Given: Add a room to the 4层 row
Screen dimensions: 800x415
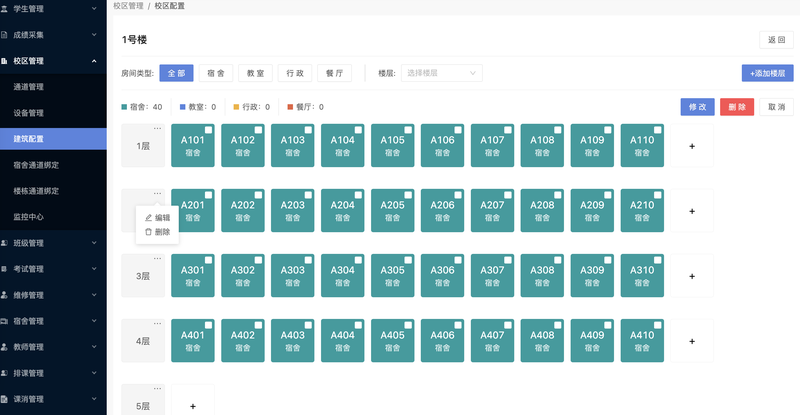Looking at the screenshot, I should click(x=692, y=341).
